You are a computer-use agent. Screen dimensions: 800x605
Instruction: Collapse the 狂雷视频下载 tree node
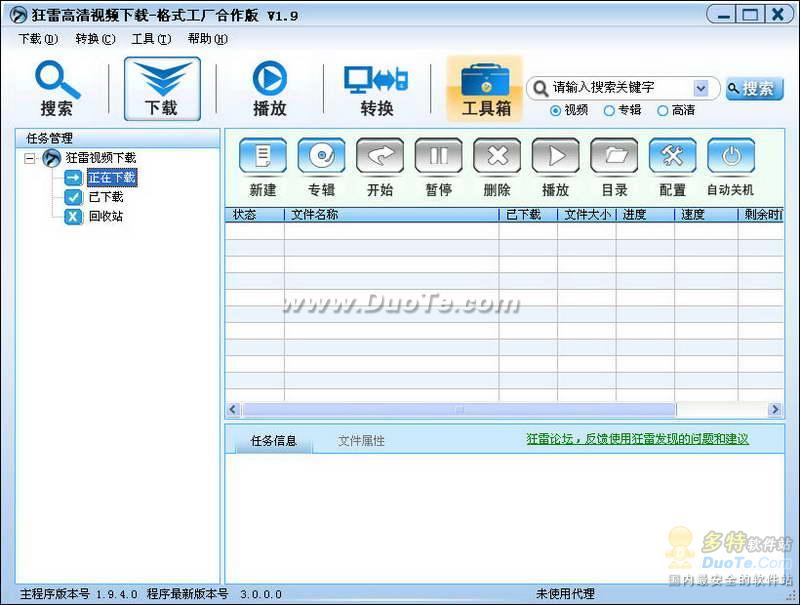coord(30,159)
